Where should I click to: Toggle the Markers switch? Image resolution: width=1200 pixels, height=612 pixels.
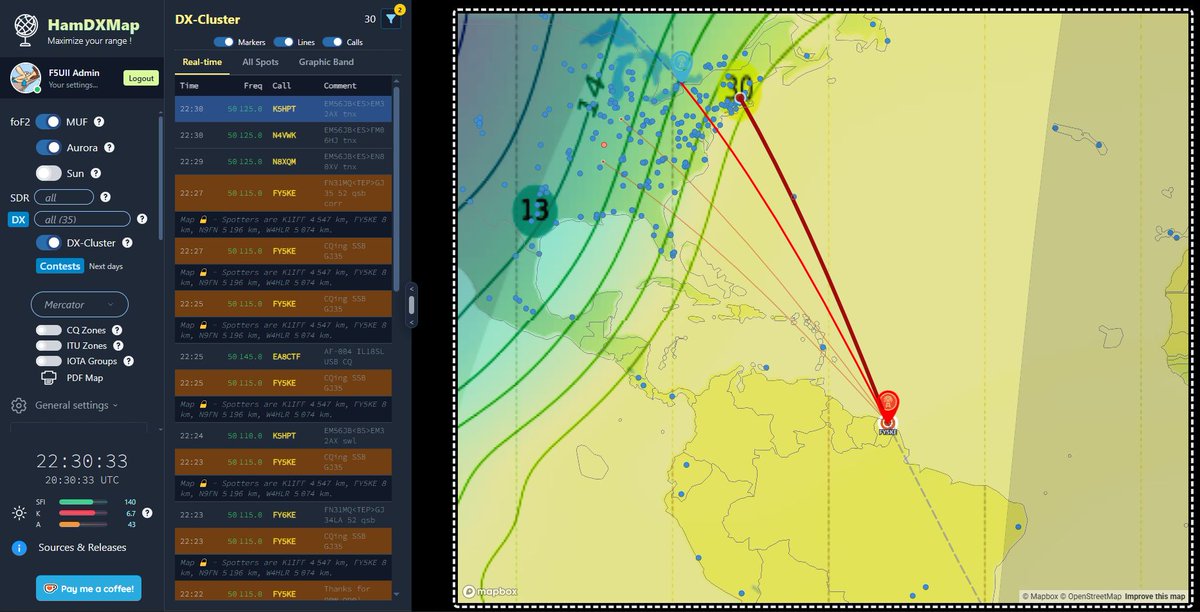(223, 43)
